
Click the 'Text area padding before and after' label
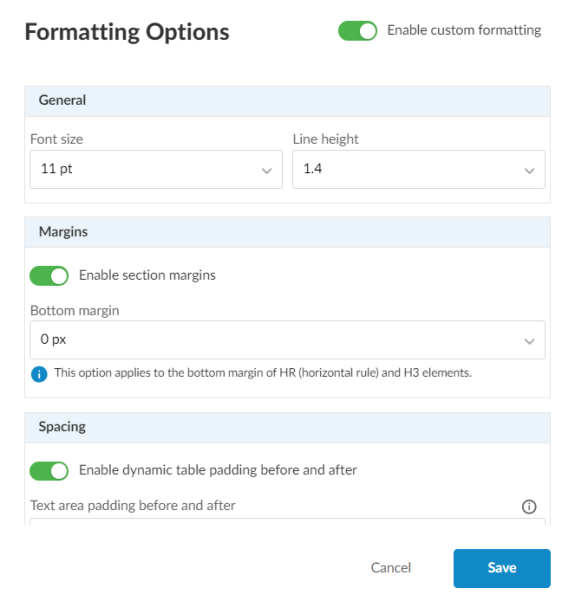(x=133, y=506)
